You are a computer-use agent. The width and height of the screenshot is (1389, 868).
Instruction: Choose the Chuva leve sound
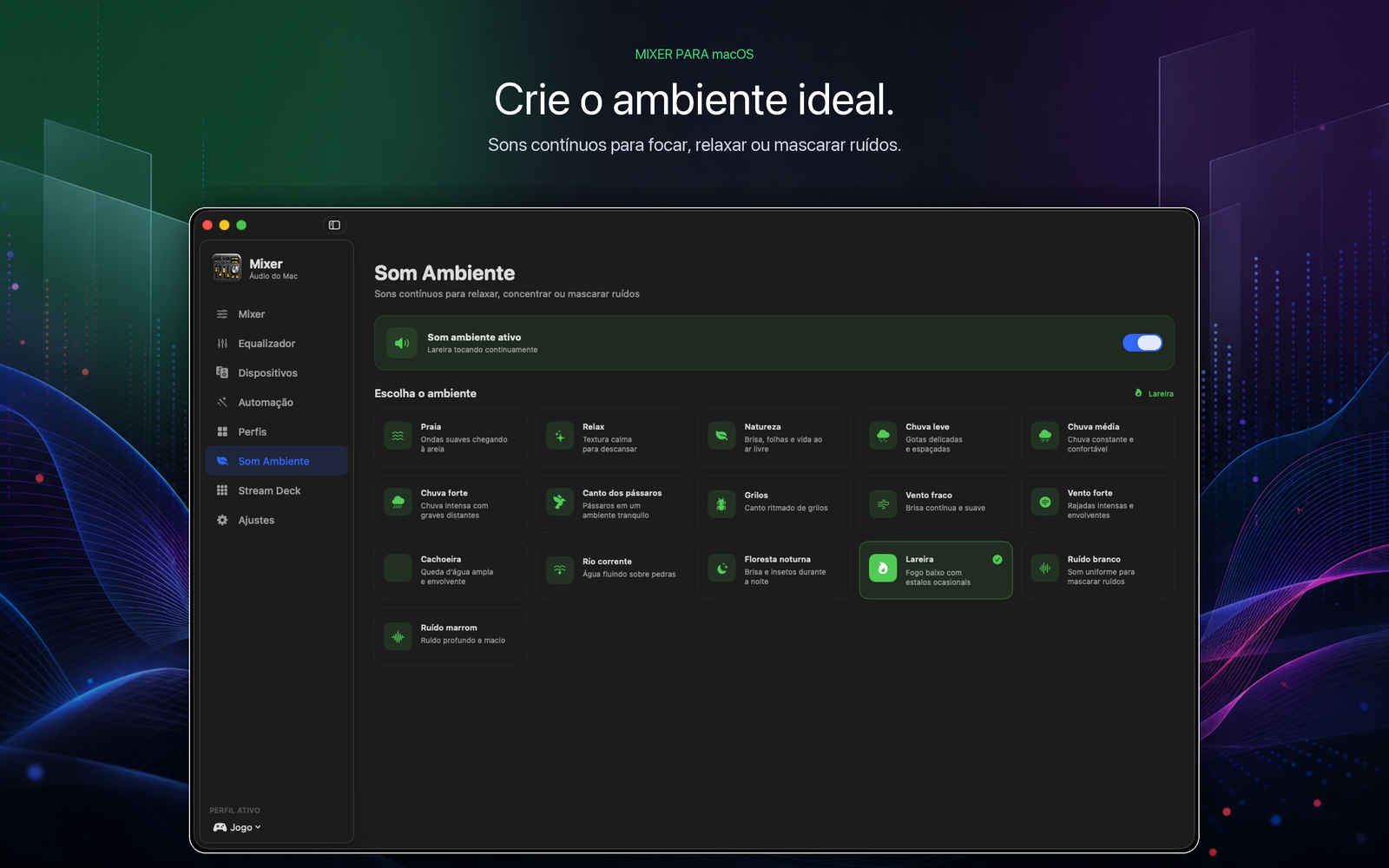(936, 437)
